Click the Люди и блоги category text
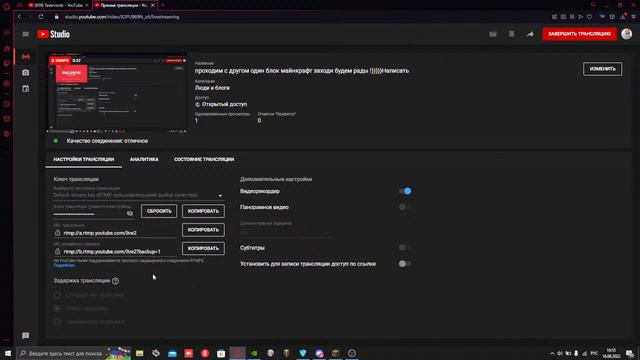Viewport: 640px width, 360px height. [x=212, y=88]
